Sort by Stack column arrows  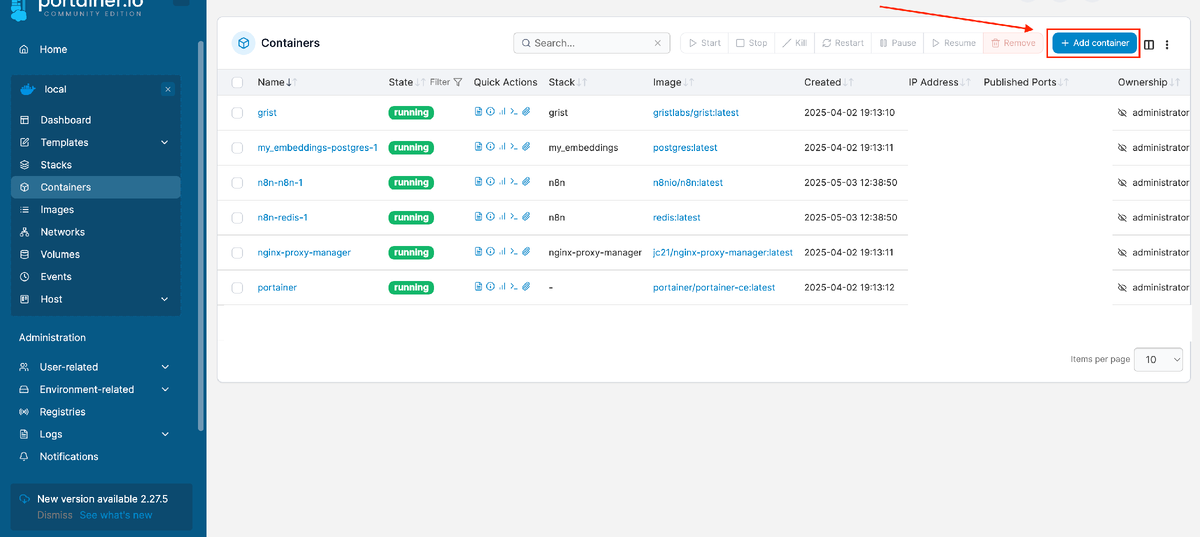[581, 82]
